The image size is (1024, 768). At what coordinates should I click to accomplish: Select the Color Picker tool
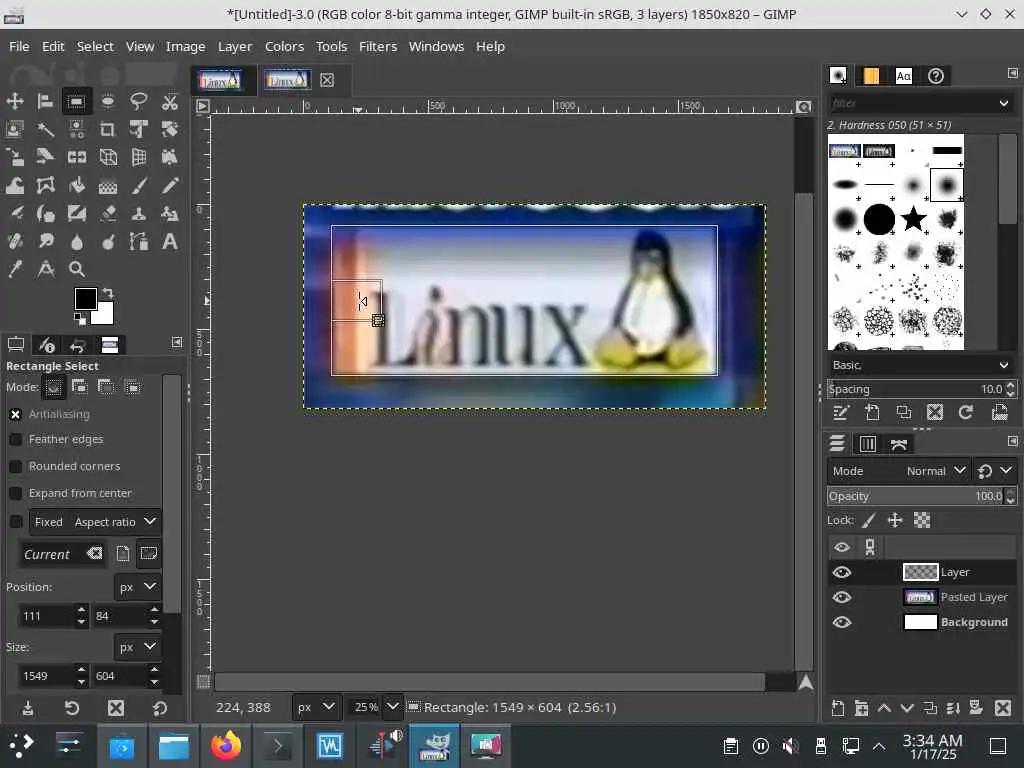tap(14, 269)
